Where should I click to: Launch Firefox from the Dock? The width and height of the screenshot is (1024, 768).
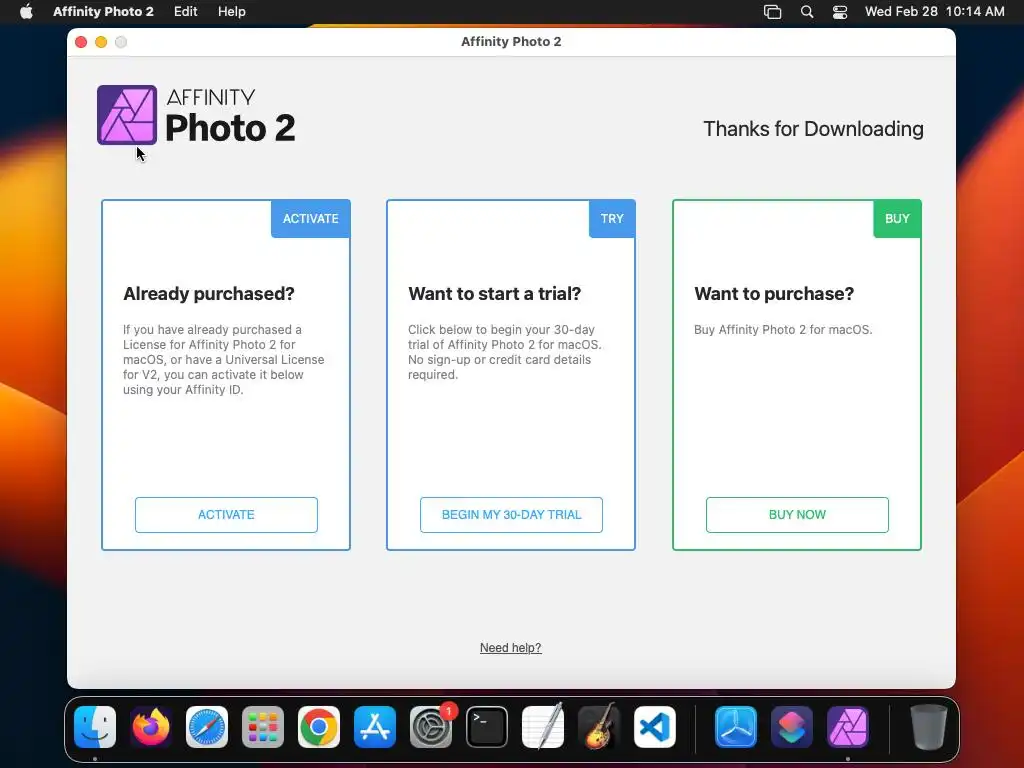tap(151, 727)
